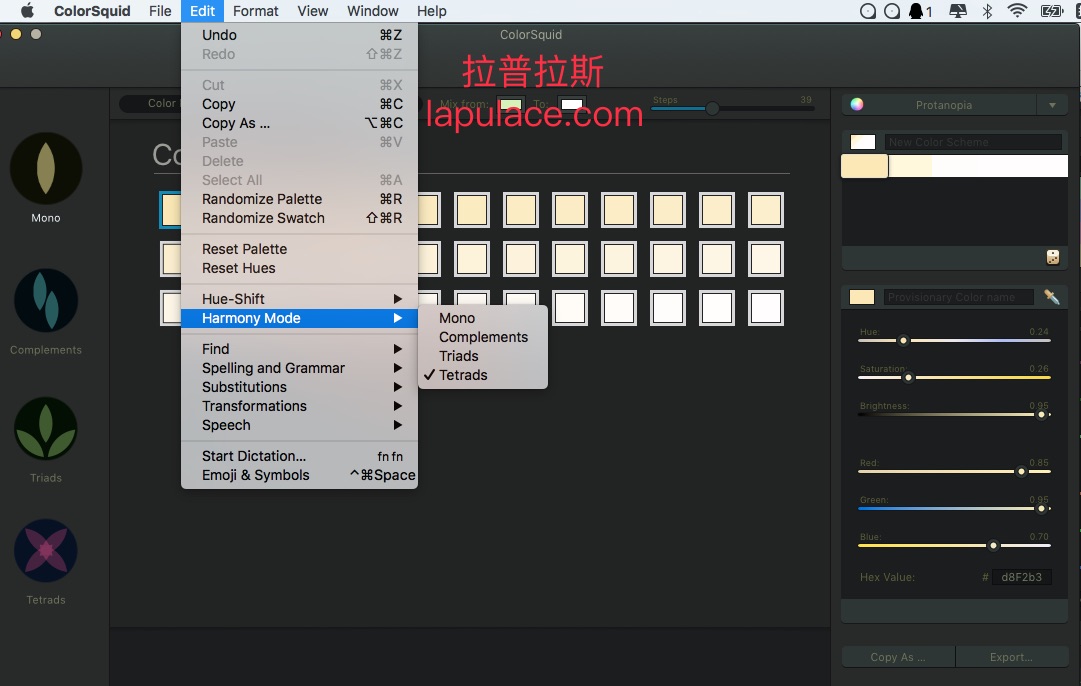Choose Tetrads checked item in Harmony Mode submenu
This screenshot has height=686, width=1081.
click(x=483, y=375)
